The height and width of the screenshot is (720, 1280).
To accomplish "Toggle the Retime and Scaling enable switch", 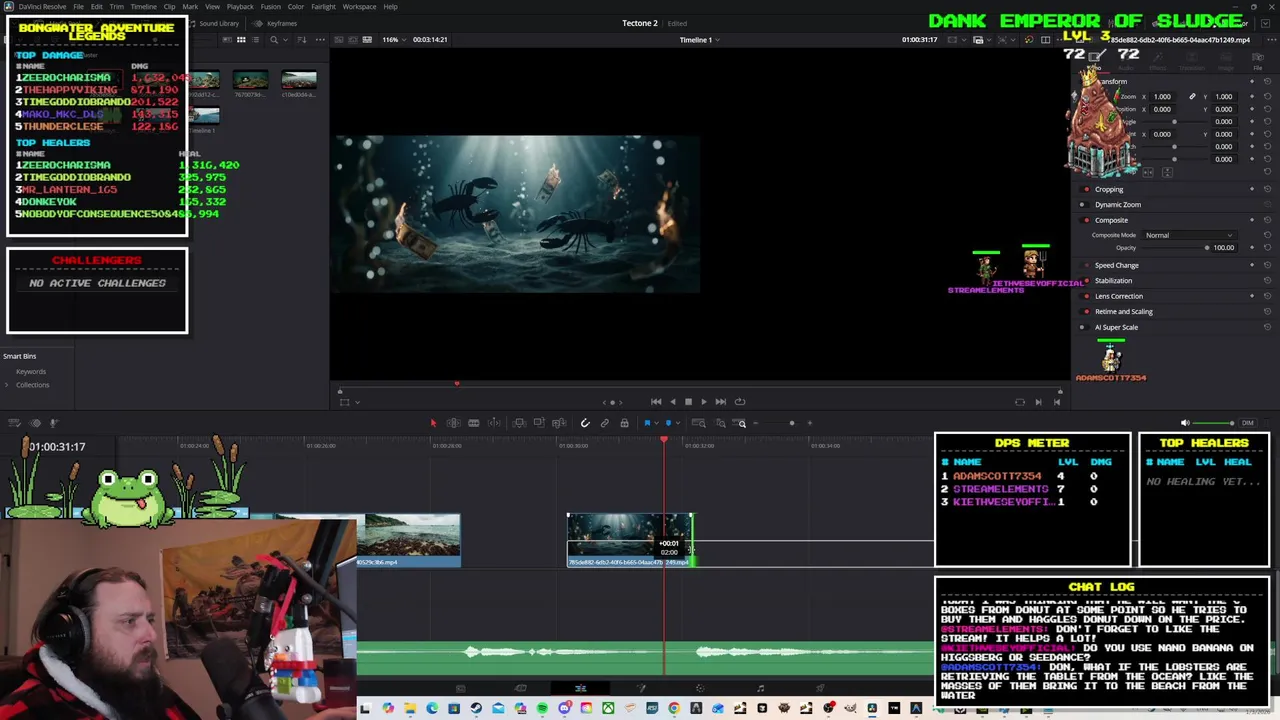I will tap(1087, 312).
